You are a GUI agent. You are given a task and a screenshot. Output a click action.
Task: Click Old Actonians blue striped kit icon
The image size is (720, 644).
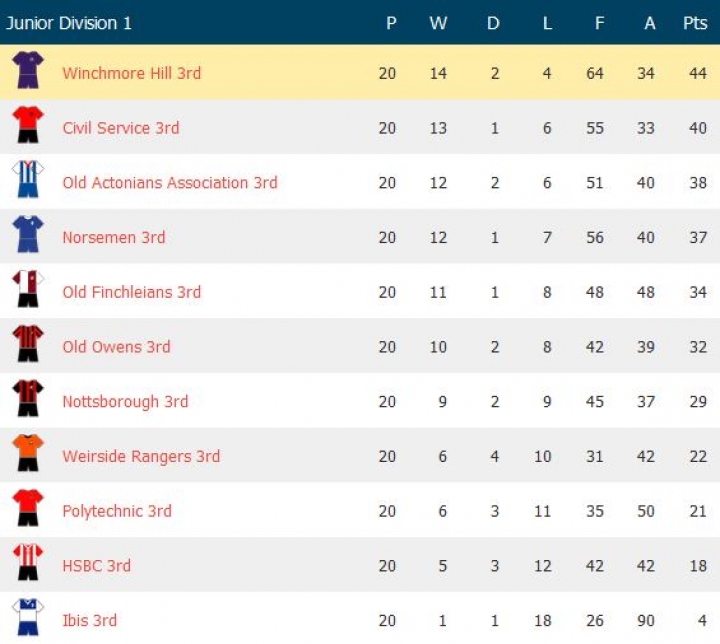tap(27, 180)
